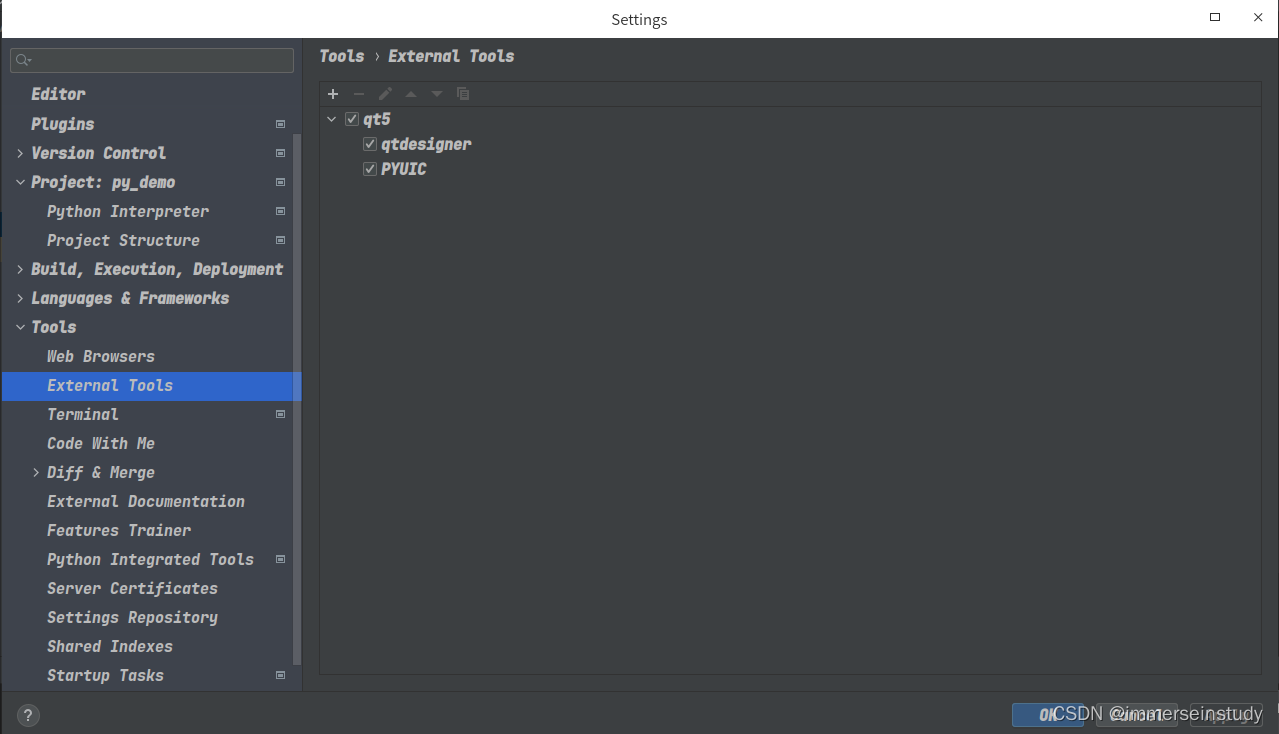Open the Plugins settings page

pyautogui.click(x=62, y=124)
